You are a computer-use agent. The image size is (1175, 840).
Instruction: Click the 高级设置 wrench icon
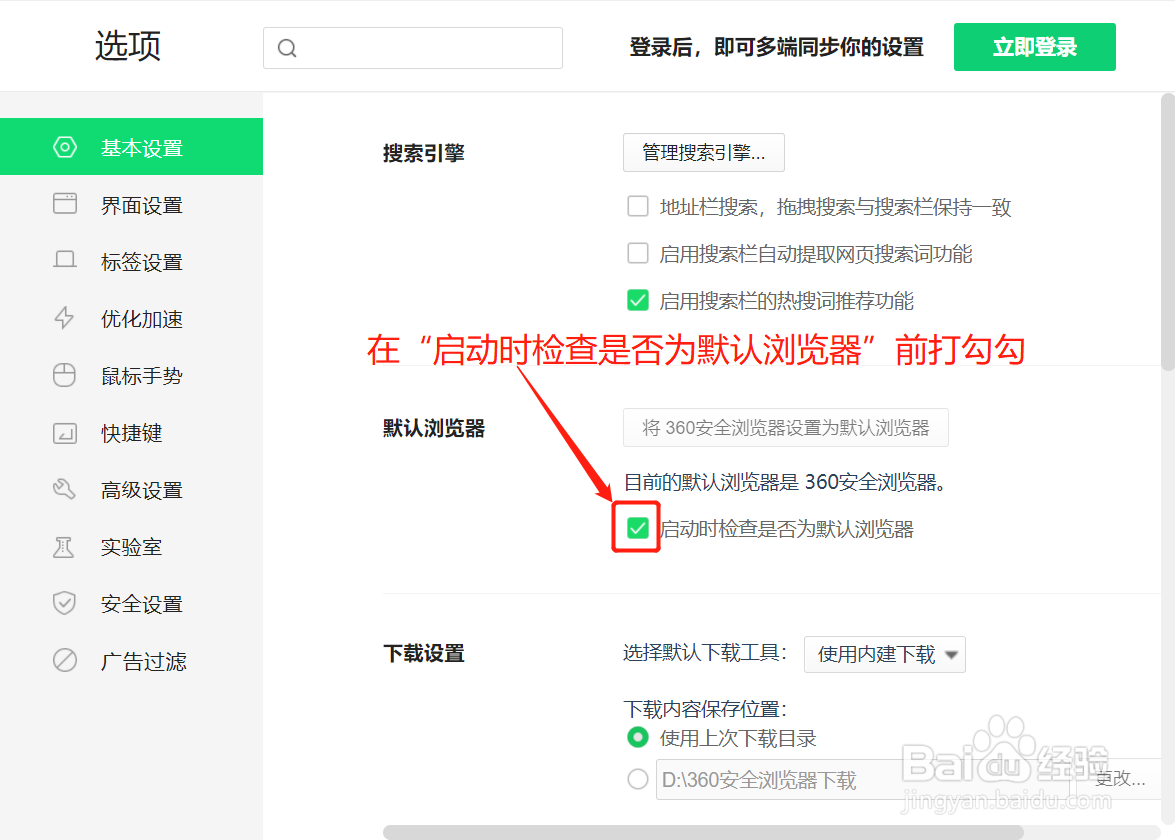tap(64, 489)
